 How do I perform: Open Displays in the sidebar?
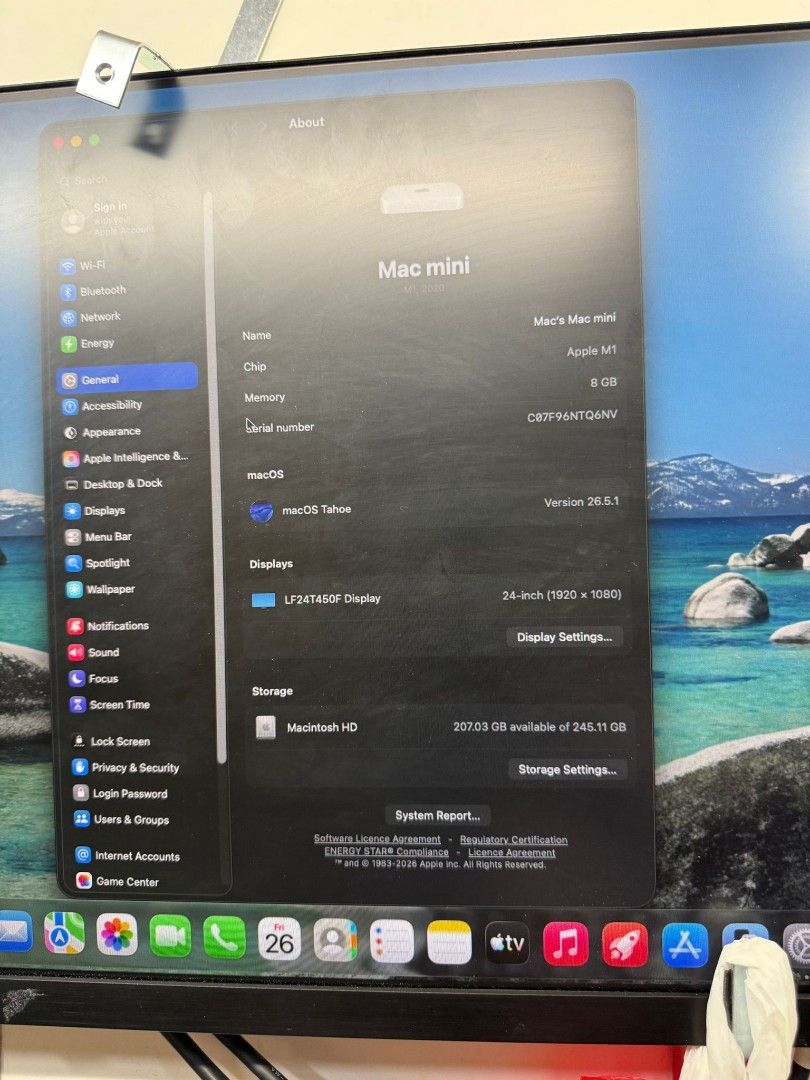pos(95,510)
